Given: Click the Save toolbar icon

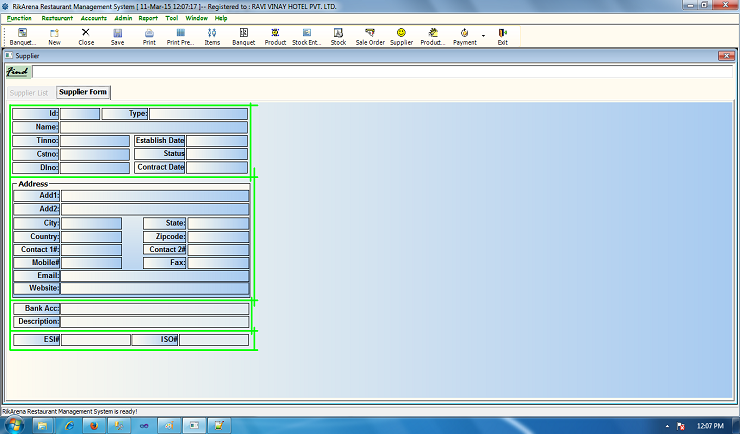Looking at the screenshot, I should 117,36.
